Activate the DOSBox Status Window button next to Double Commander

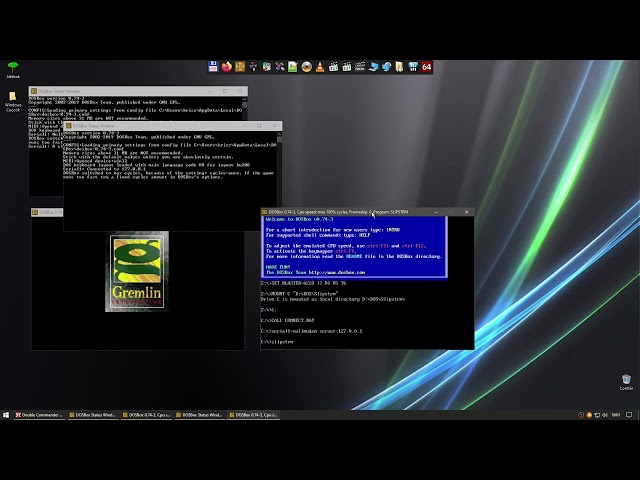(x=93, y=415)
